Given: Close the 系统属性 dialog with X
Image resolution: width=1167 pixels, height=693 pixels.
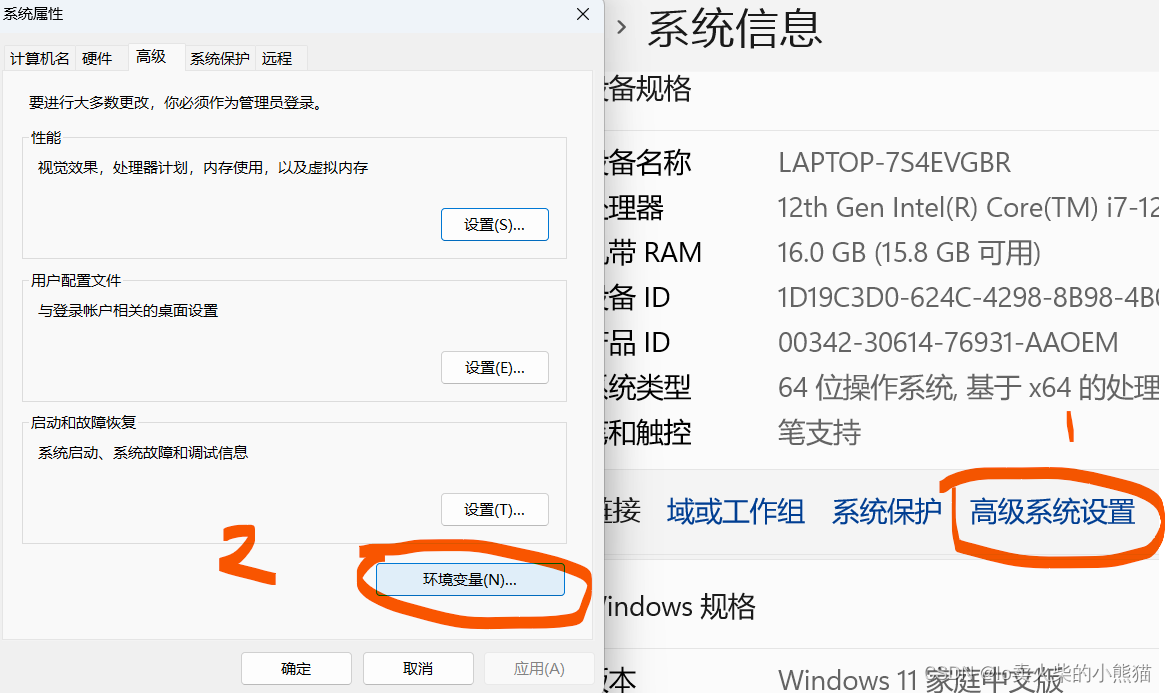Looking at the screenshot, I should coord(583,14).
